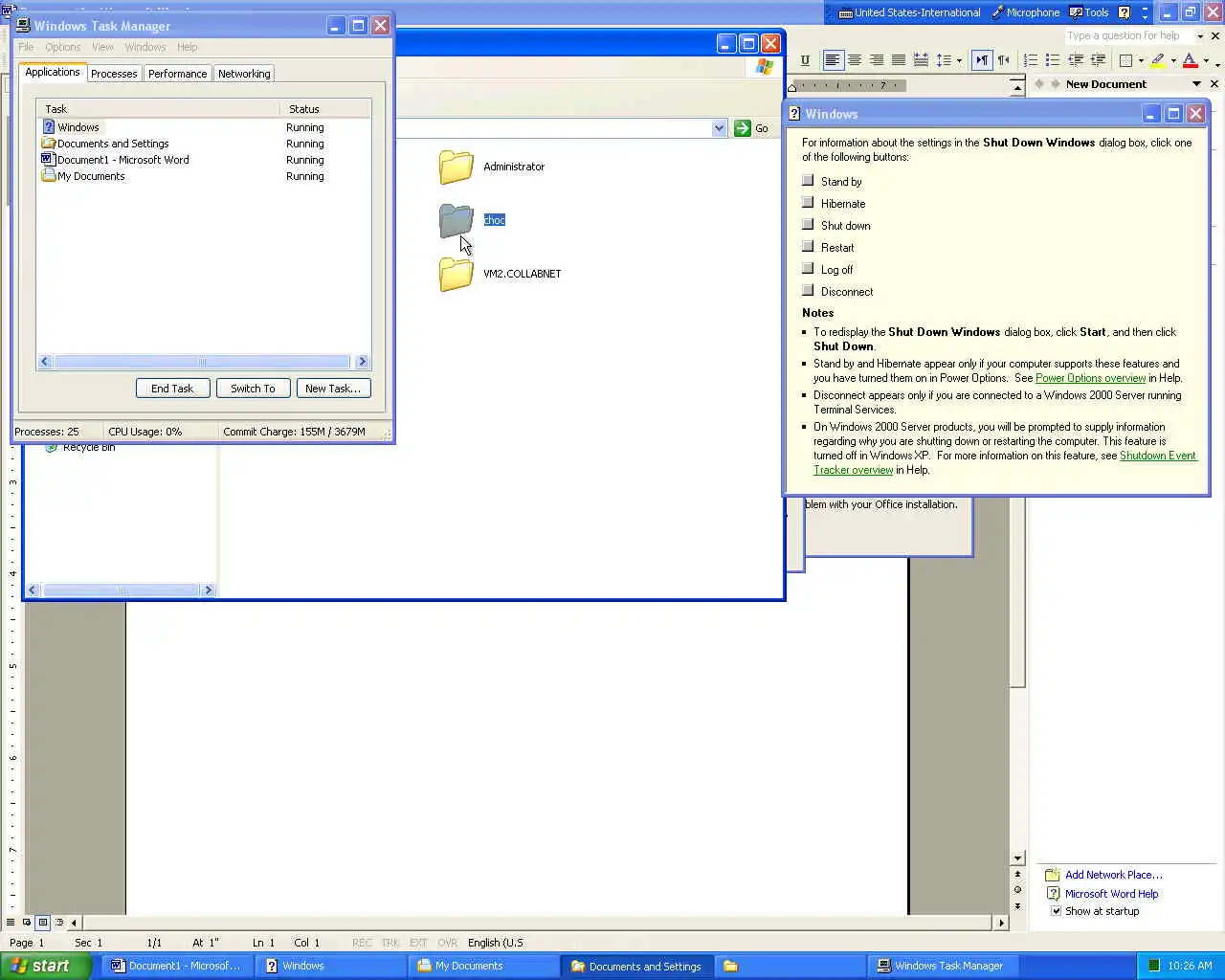Click the Decrease Indent icon
The width and height of the screenshot is (1225, 980).
1076,60
